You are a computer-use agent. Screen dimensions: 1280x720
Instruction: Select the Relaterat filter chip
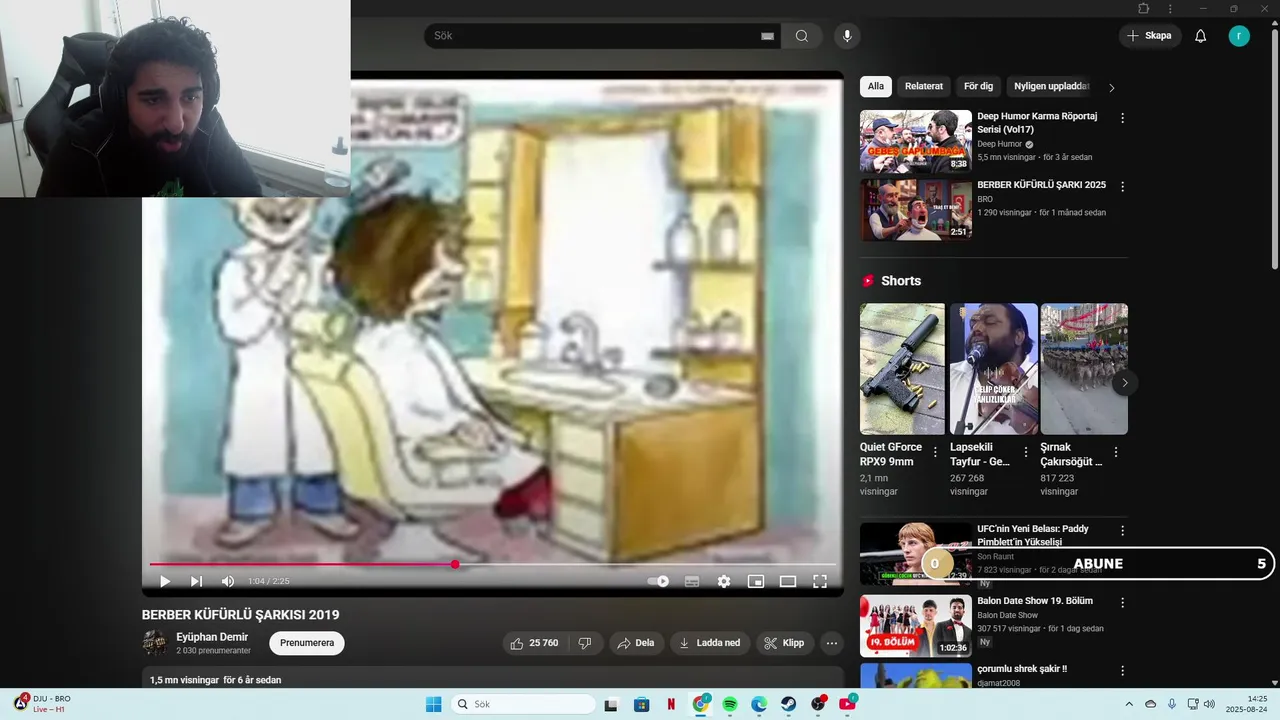coord(924,86)
